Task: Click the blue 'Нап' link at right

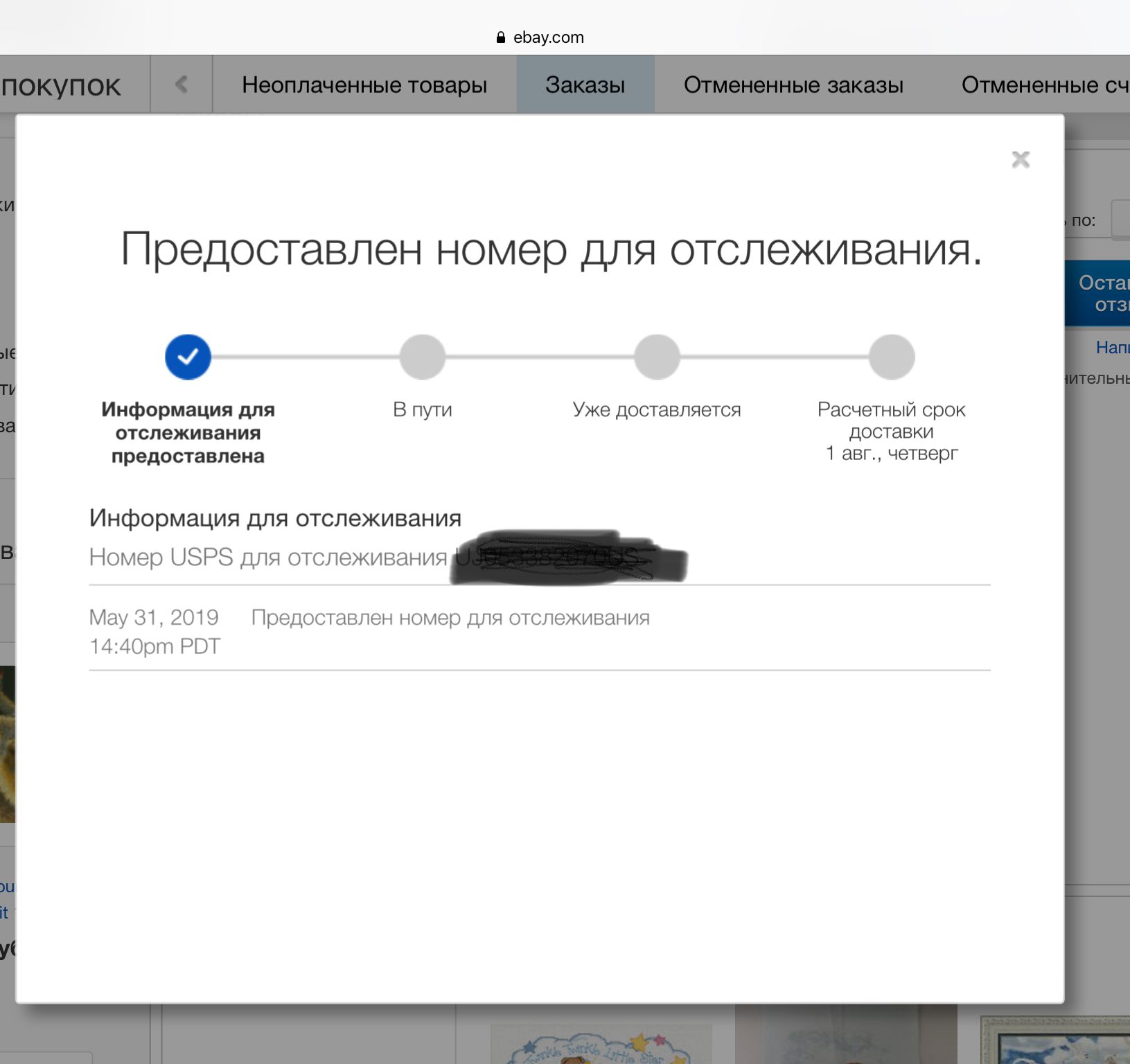Action: [1112, 347]
